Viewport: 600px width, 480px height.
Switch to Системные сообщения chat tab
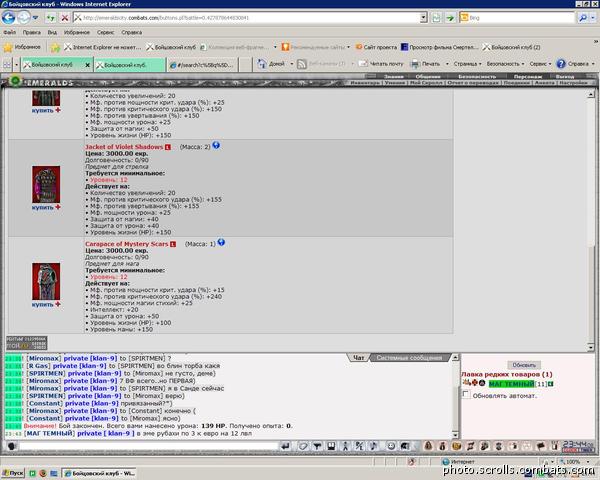click(x=409, y=358)
